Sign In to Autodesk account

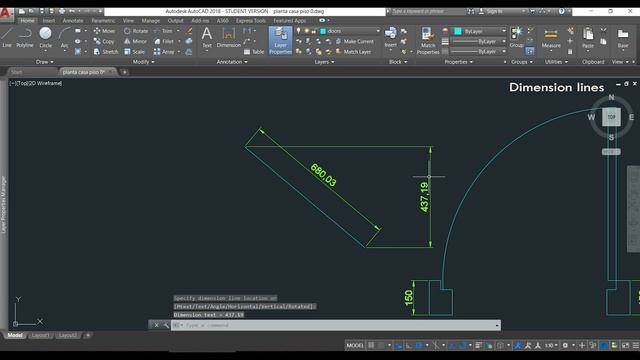coord(491,11)
